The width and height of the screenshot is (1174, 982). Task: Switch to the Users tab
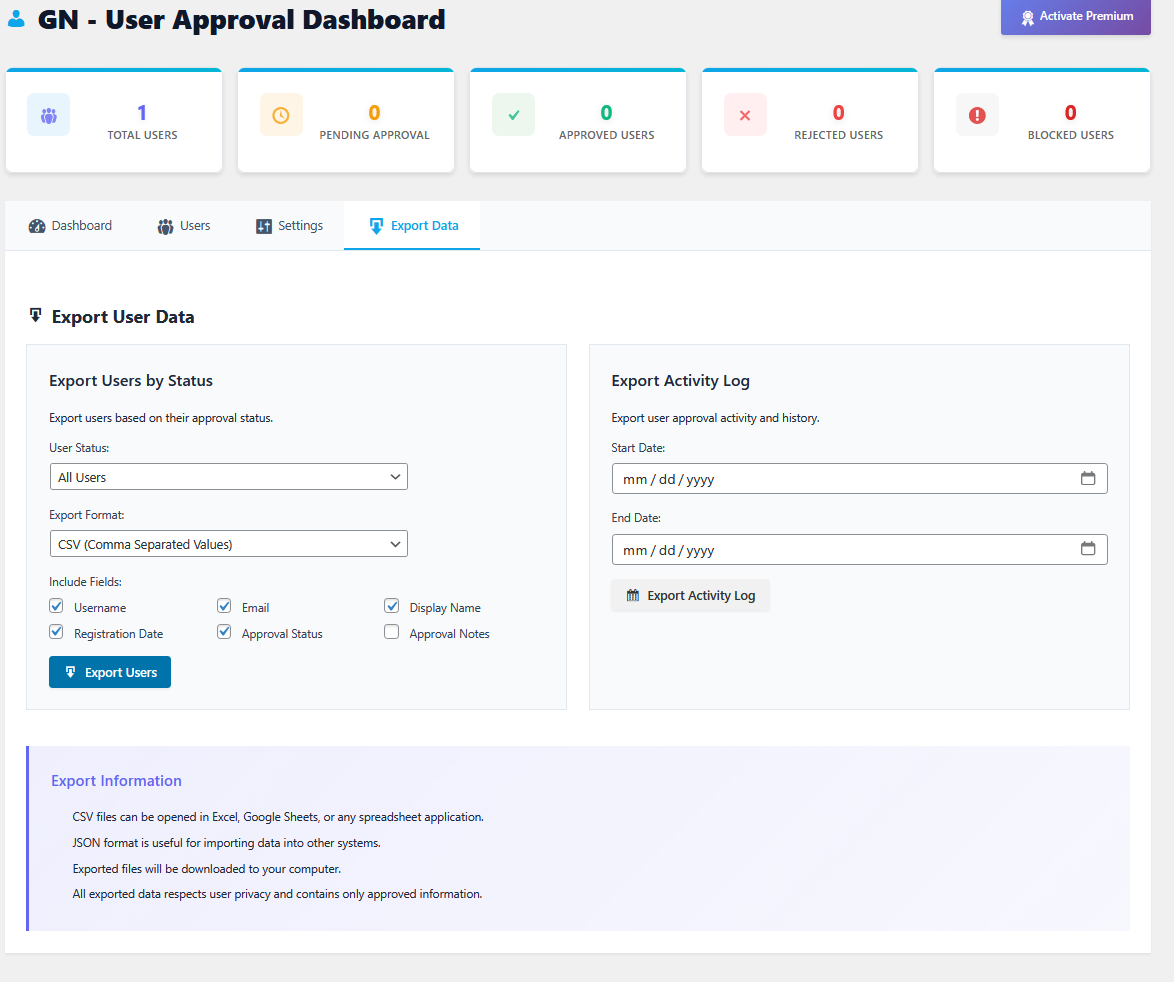point(183,225)
